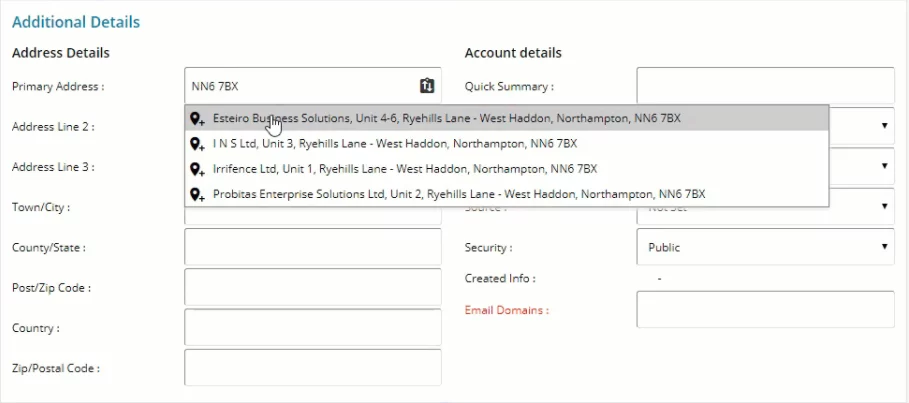The height and width of the screenshot is (403, 909).
Task: Select Probitas Enterprise Solutions Ltd, Unit 2 address
Action: click(507, 194)
